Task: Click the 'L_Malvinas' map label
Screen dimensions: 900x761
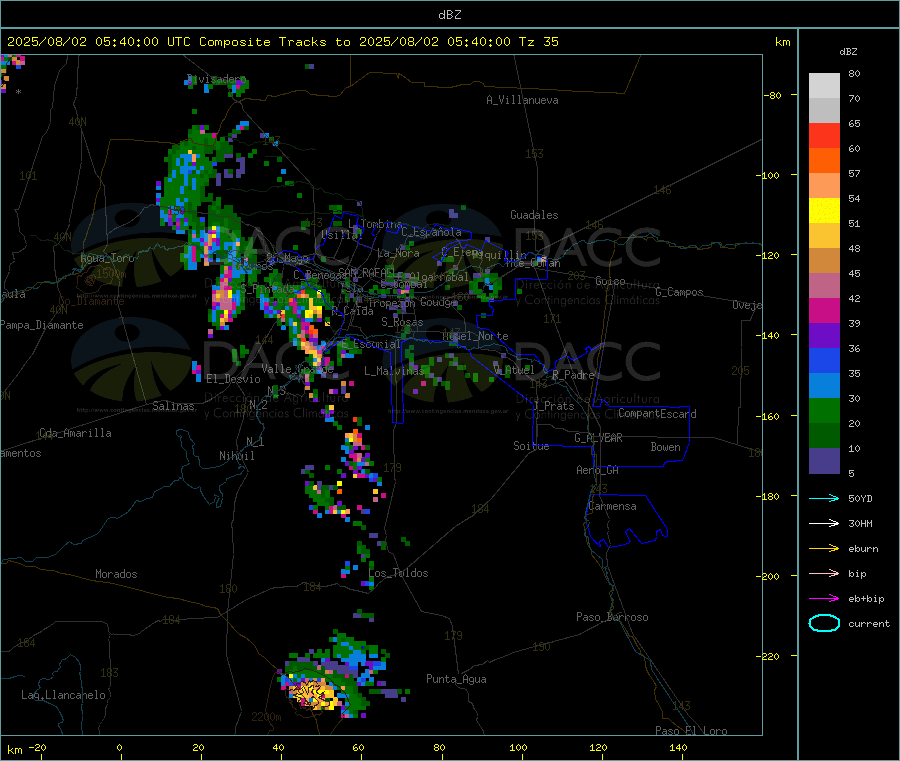Action: [x=394, y=371]
